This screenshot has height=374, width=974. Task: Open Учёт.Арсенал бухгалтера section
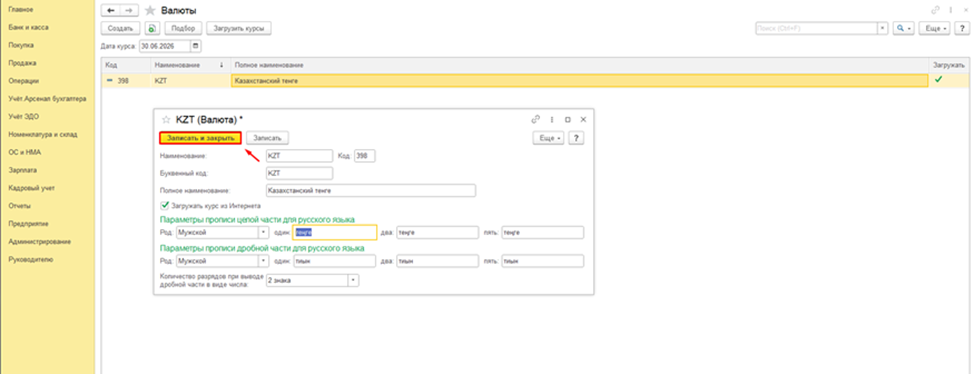(47, 99)
